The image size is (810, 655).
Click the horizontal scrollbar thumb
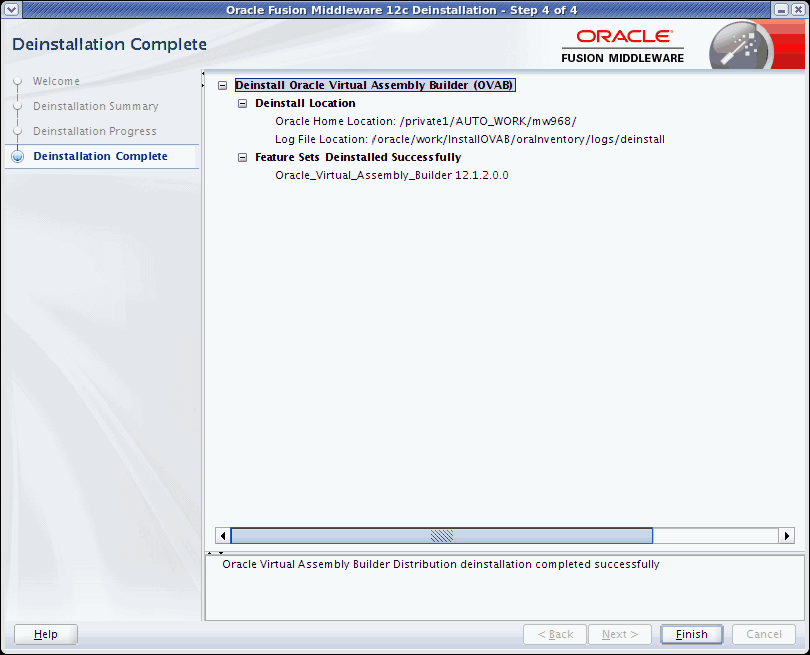(442, 536)
